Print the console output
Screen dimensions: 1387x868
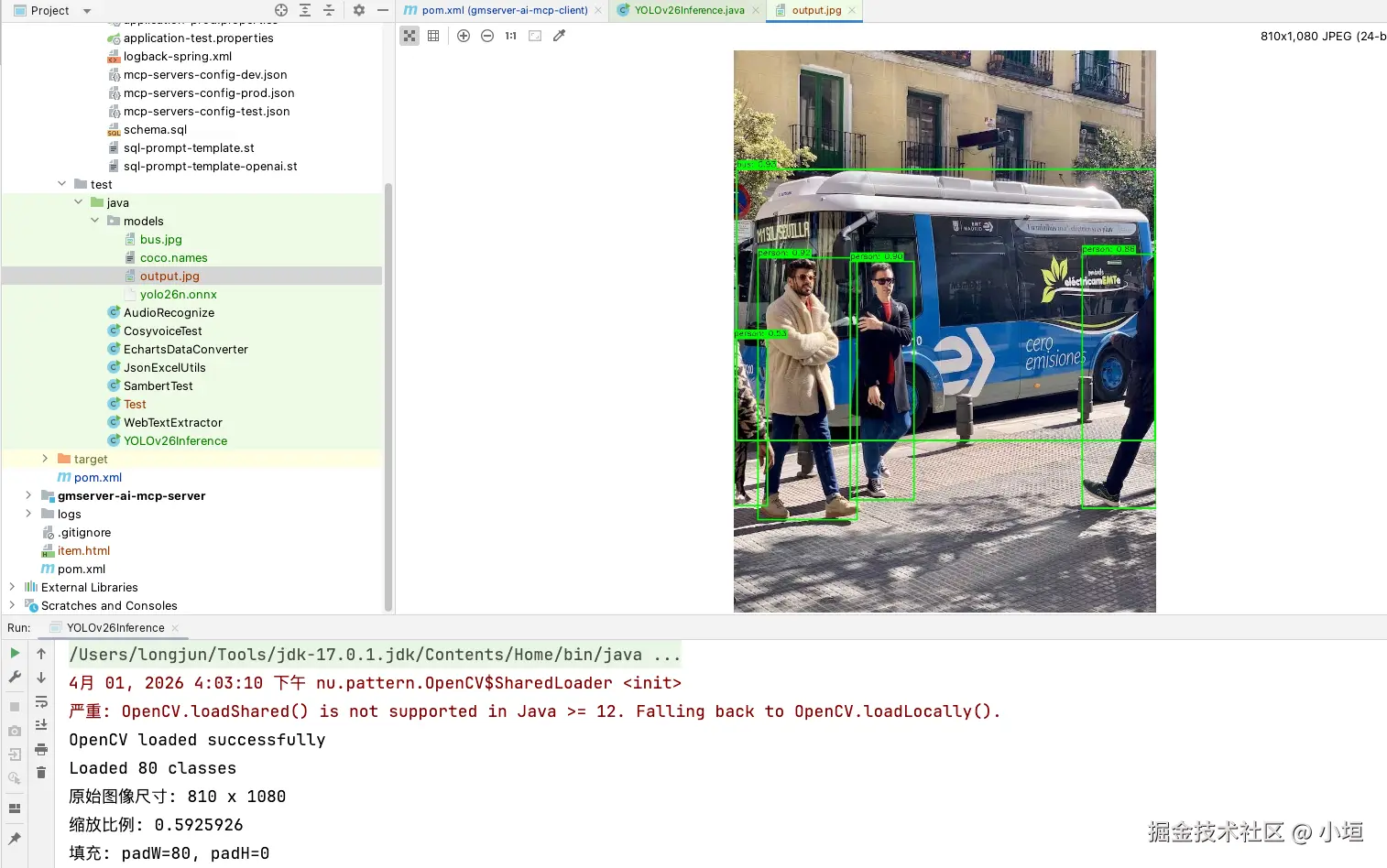point(41,749)
